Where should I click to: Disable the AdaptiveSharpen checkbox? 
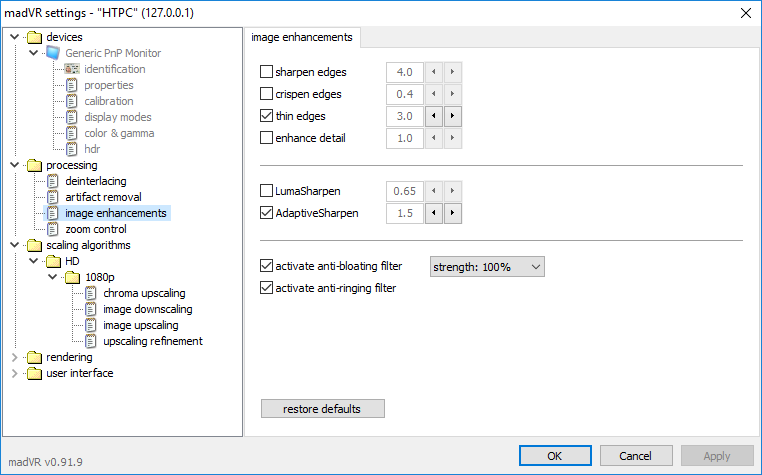pyautogui.click(x=266, y=213)
